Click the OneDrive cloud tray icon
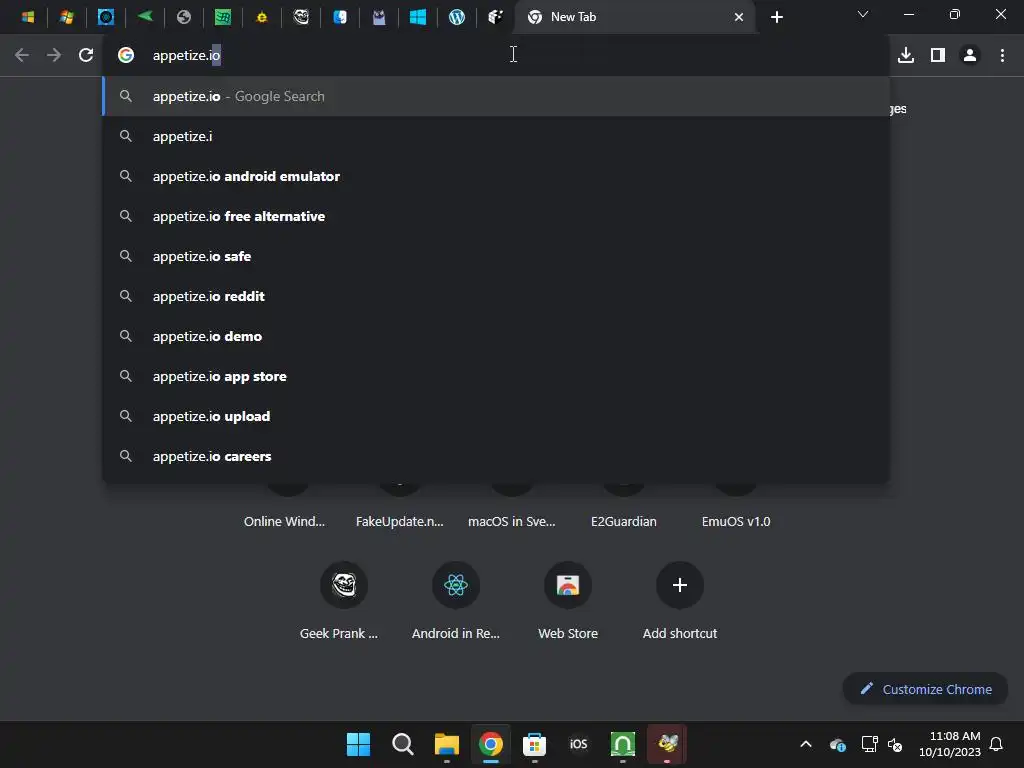1024x768 pixels. coord(838,744)
